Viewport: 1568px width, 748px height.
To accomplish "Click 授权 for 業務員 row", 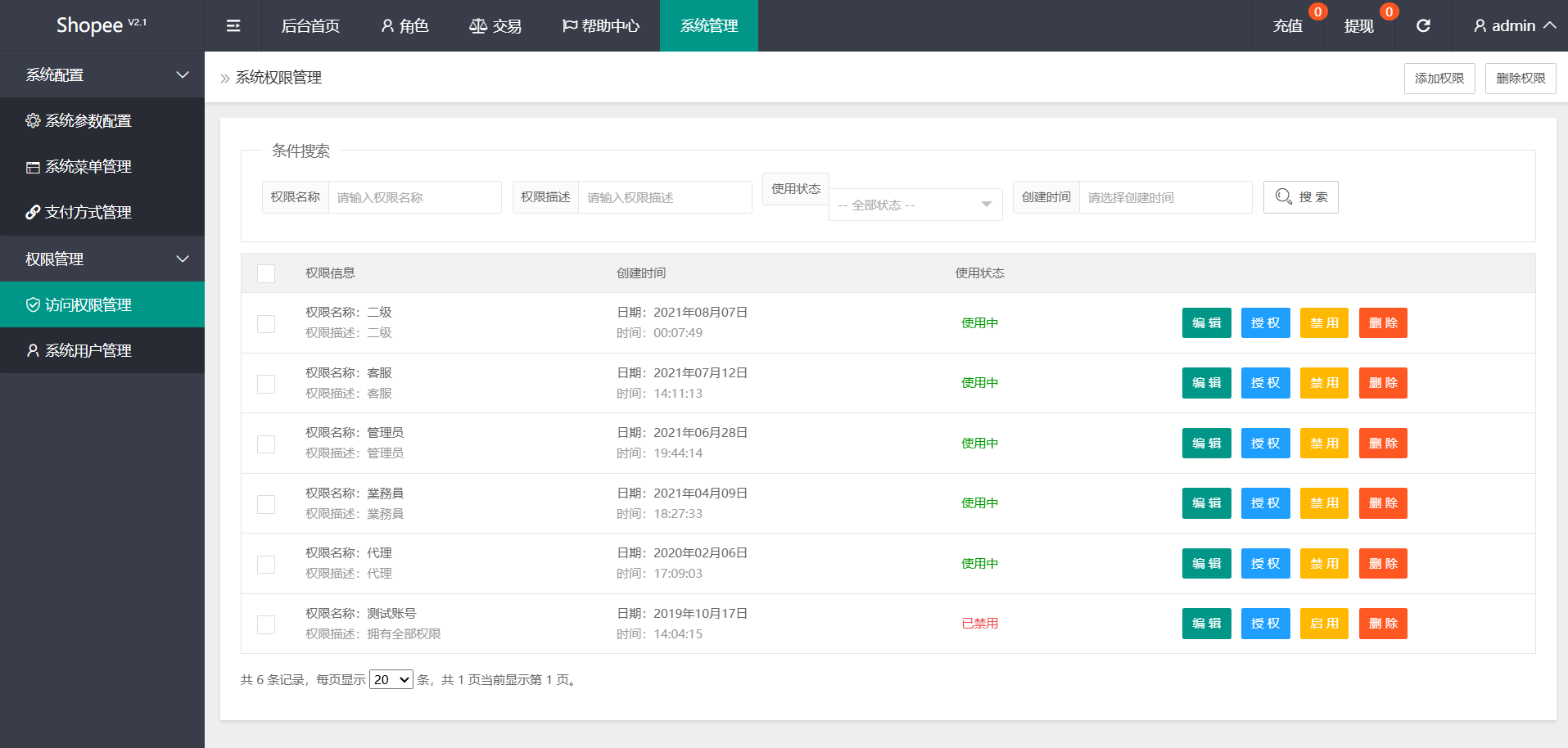I will 1266,503.
